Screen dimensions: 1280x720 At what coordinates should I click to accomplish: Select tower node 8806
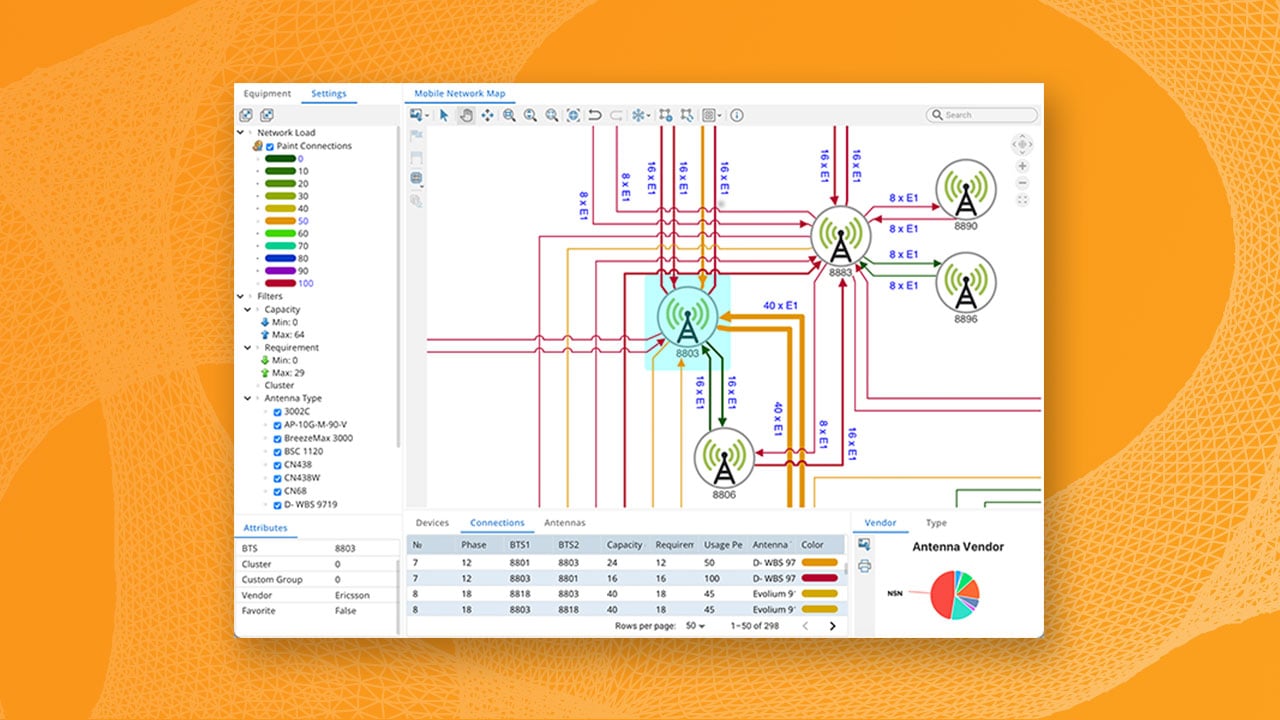point(724,458)
